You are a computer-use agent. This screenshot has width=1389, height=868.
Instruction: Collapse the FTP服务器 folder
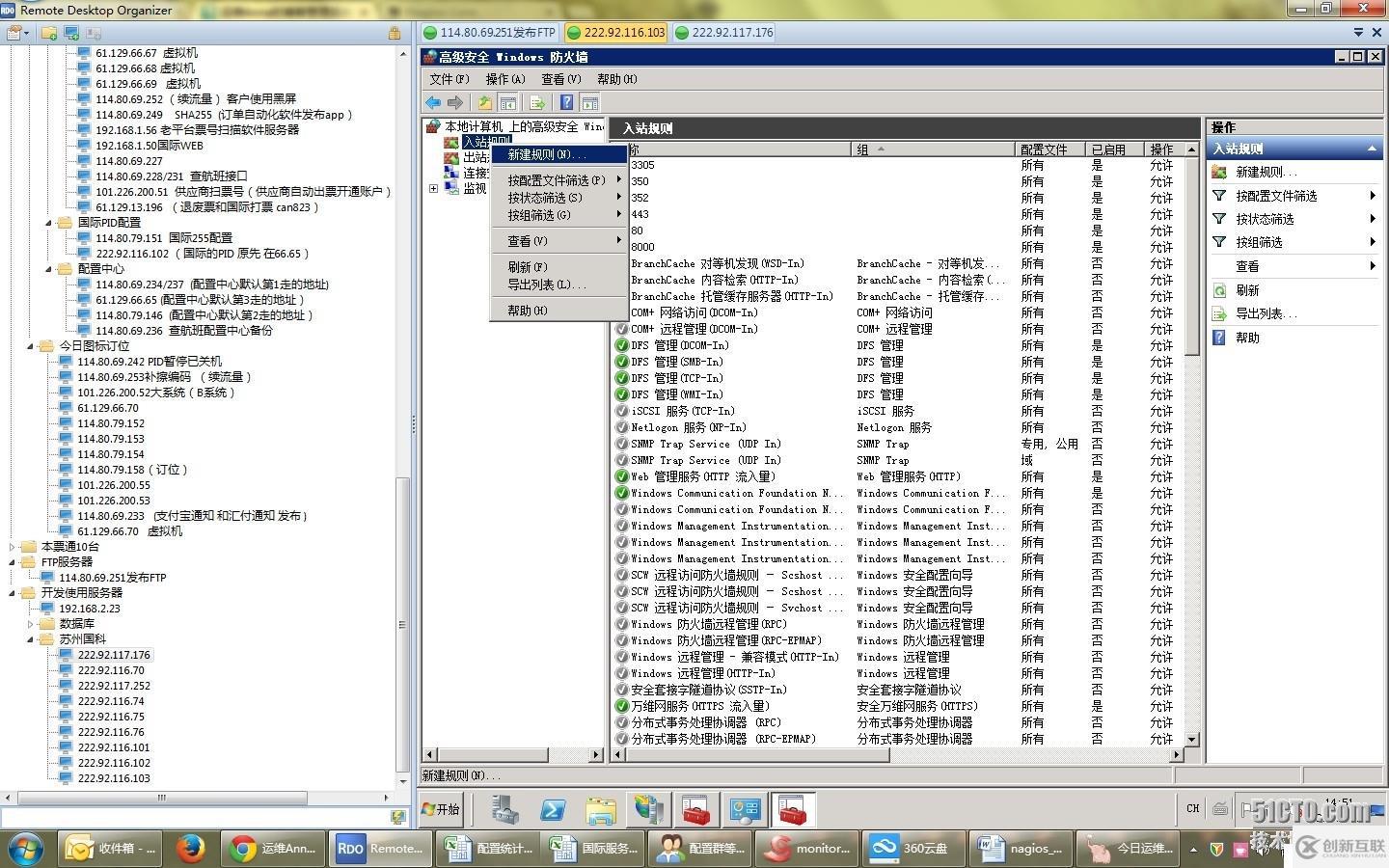[13, 562]
